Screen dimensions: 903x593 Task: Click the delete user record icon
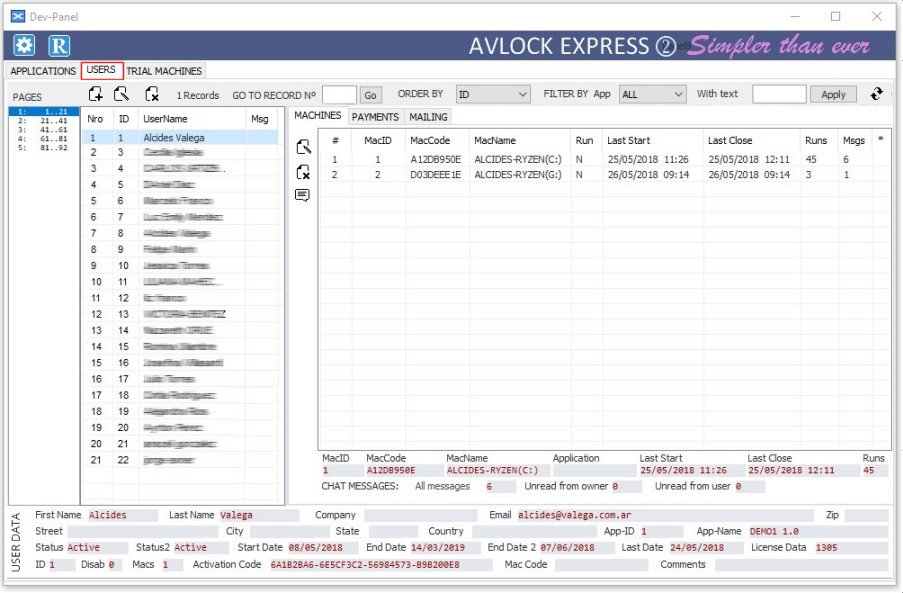click(x=151, y=94)
